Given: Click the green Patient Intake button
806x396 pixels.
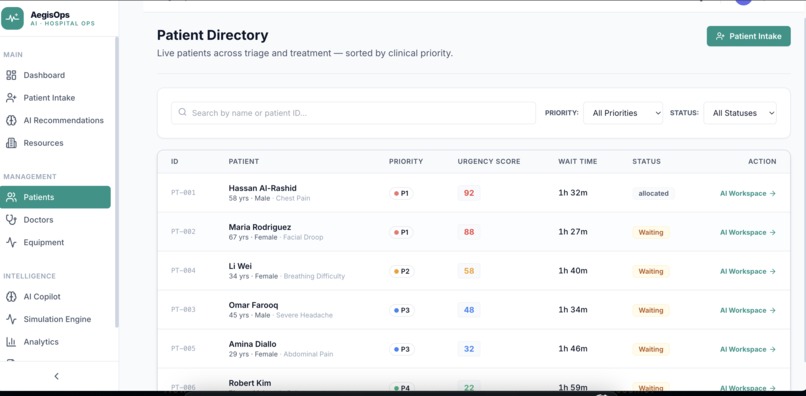Looking at the screenshot, I should [748, 36].
